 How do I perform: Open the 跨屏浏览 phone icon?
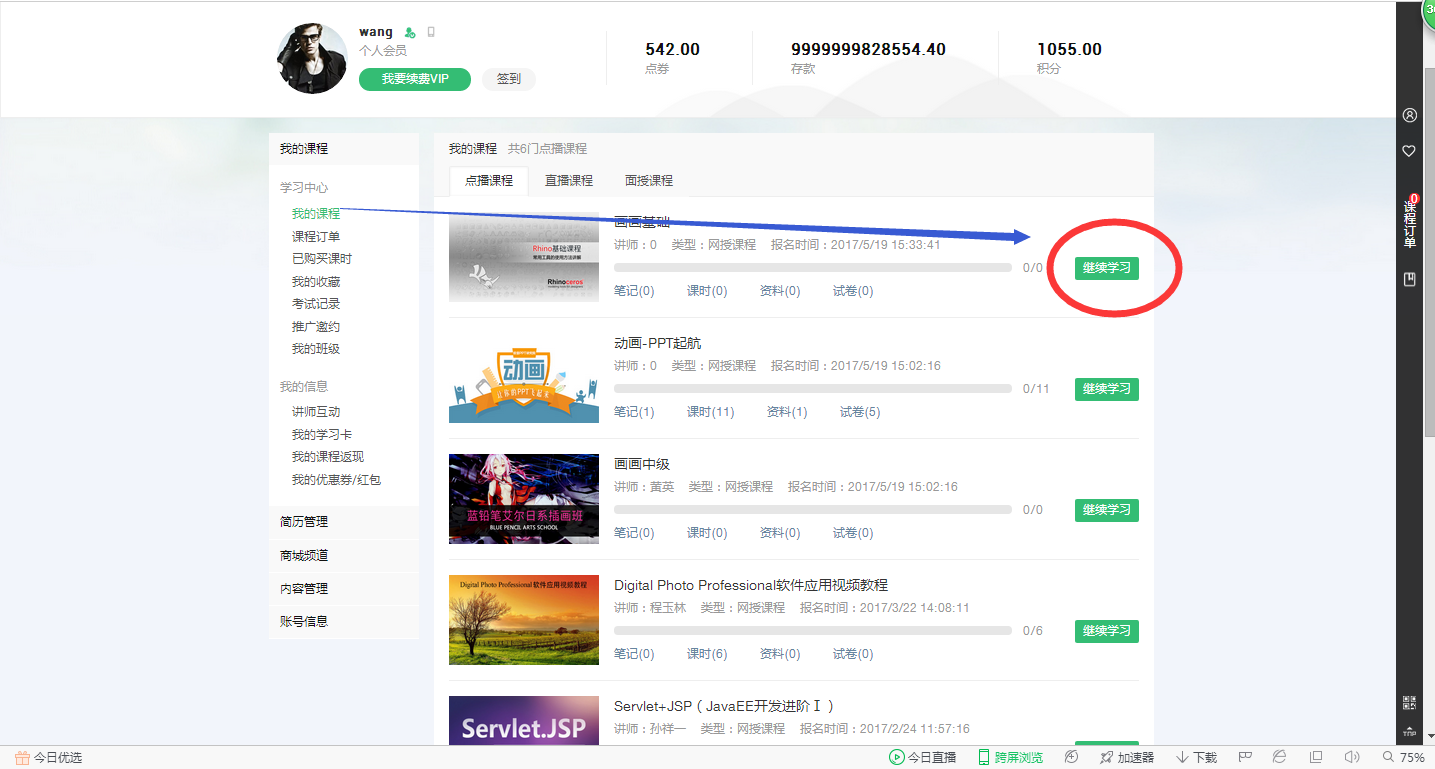[983, 757]
